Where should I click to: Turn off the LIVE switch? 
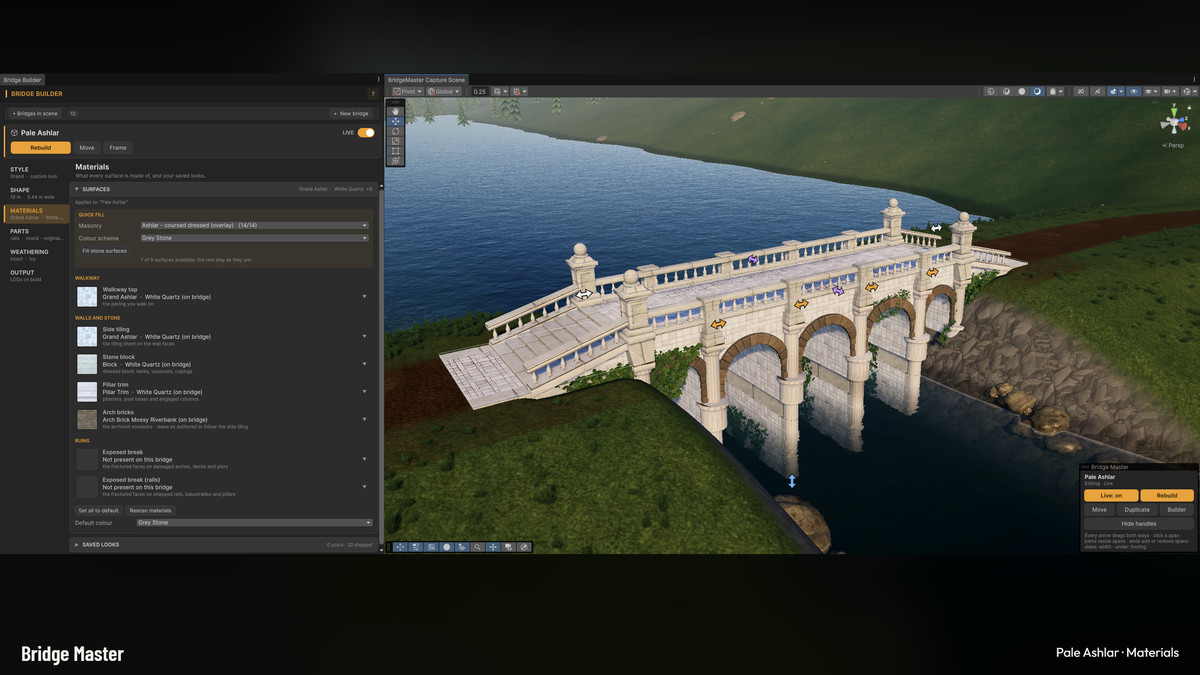(366, 132)
